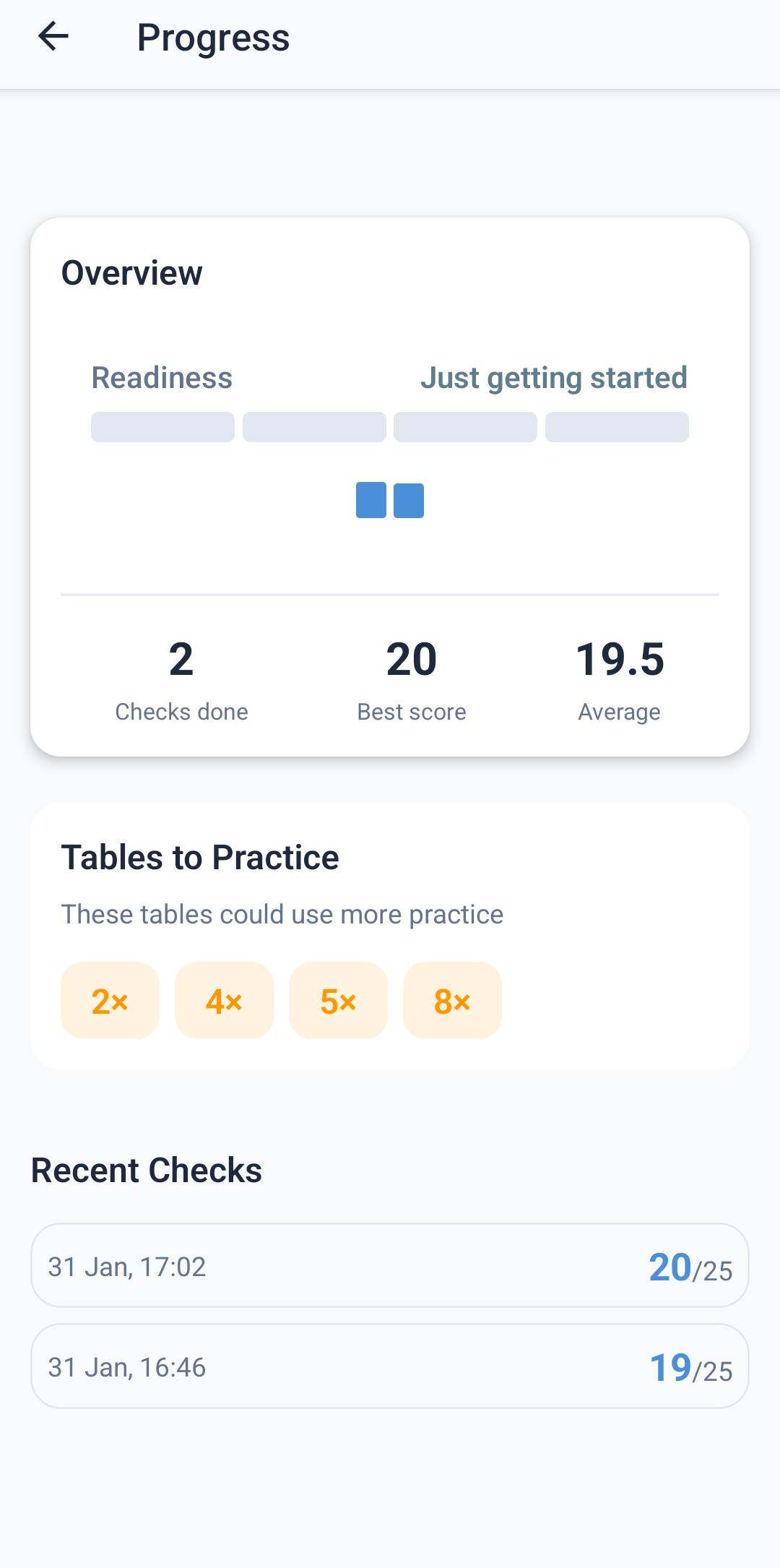Tap the 4× practice table chip
Screen dimensions: 780x1568
pos(224,1001)
